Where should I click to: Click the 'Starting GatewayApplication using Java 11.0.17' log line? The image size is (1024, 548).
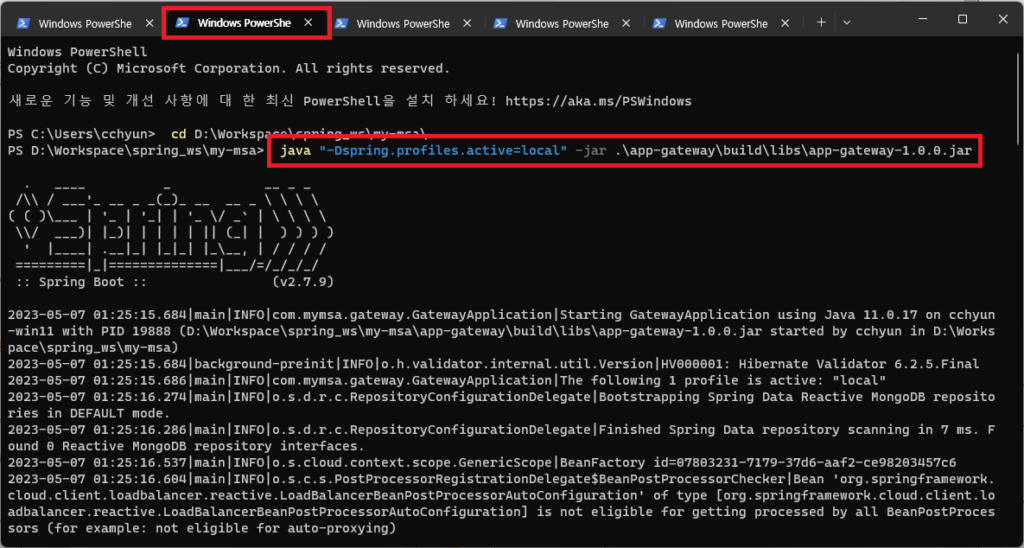[502, 331]
